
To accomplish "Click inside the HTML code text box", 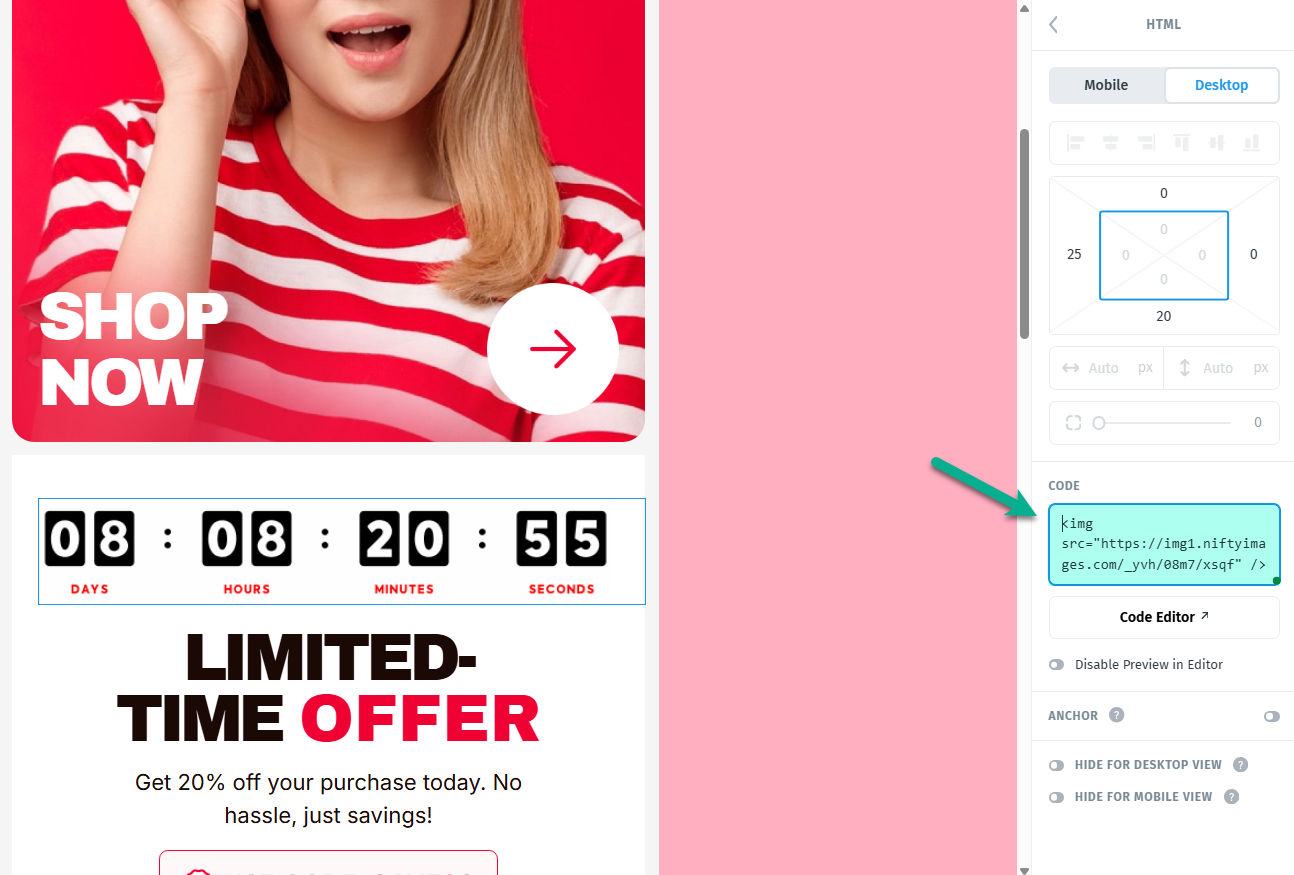I will [x=1164, y=544].
